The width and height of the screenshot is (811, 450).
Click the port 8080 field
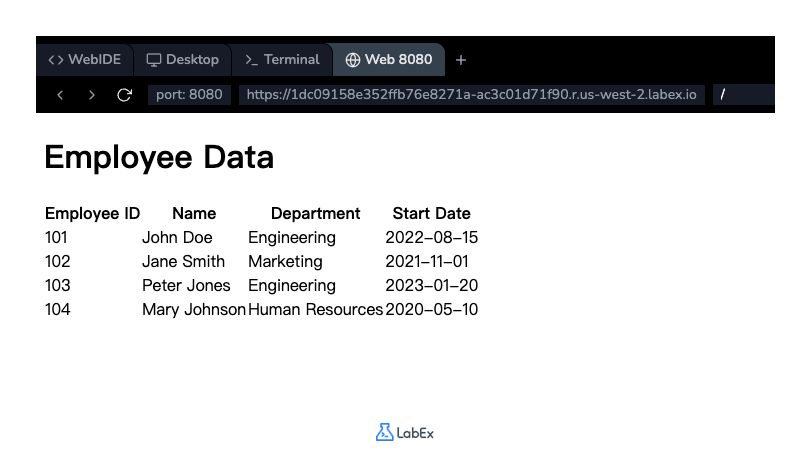click(189, 95)
